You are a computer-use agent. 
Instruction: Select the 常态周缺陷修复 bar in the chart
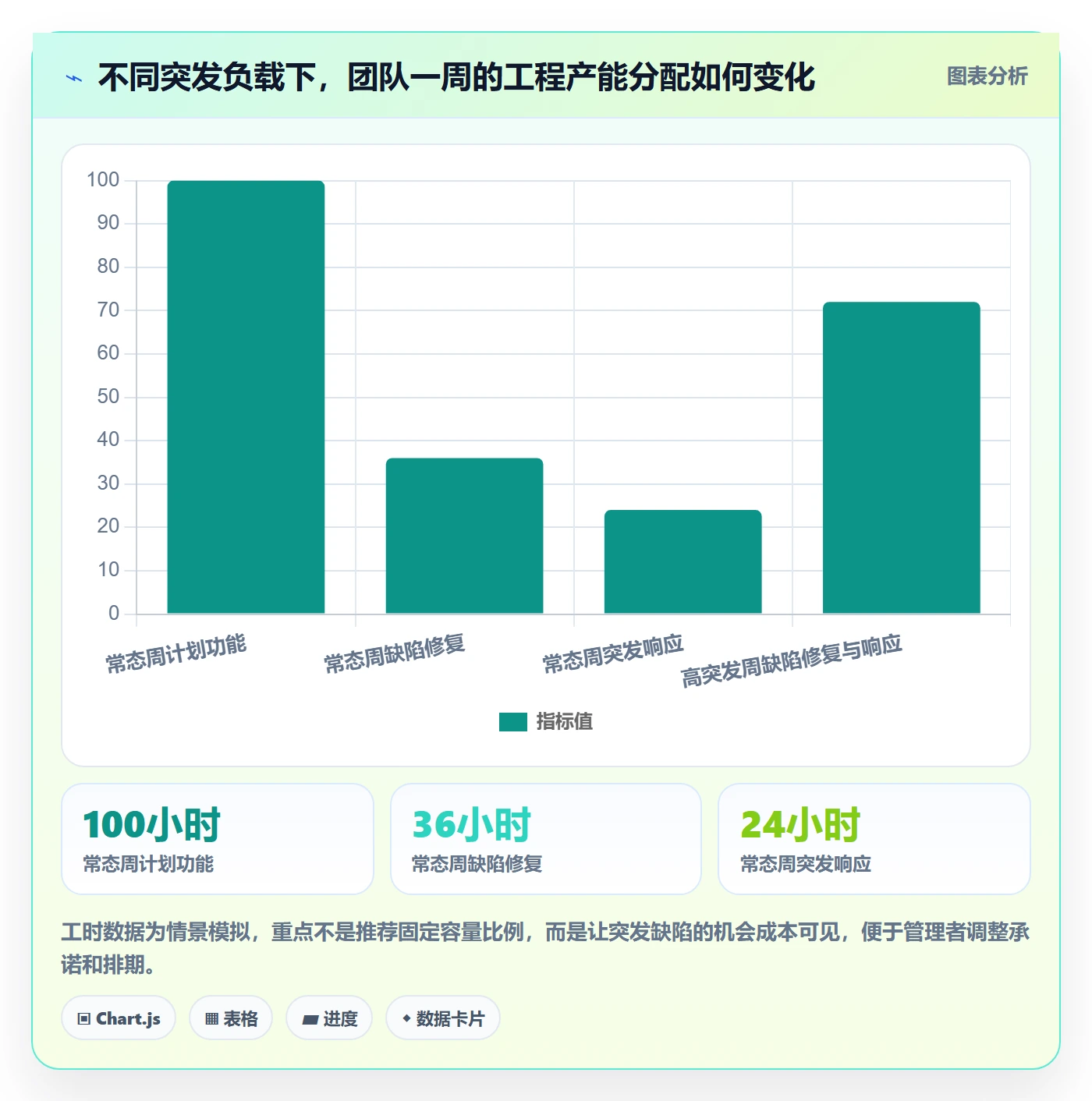point(464,536)
